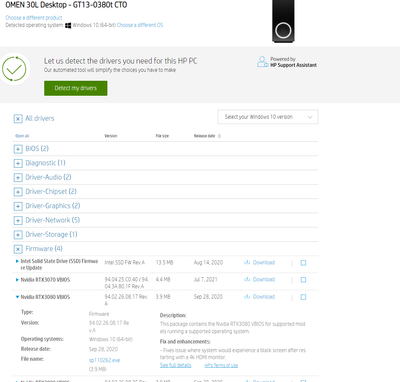Image resolution: width=400 pixels, height=382 pixels.
Task: Expand the Driver-Audio (2) category
Action: (x=18, y=177)
